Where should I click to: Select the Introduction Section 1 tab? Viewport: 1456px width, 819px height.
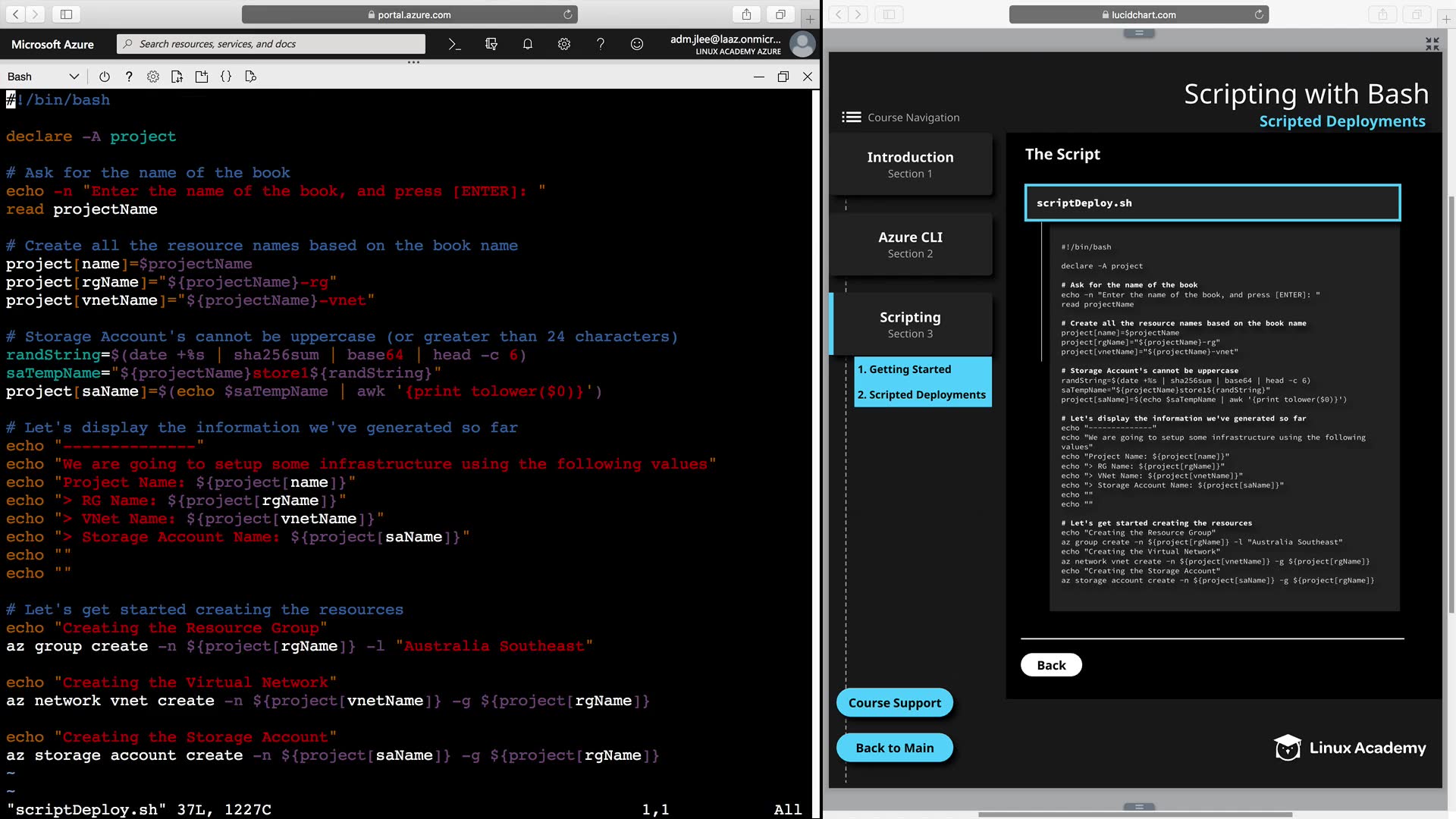(910, 164)
